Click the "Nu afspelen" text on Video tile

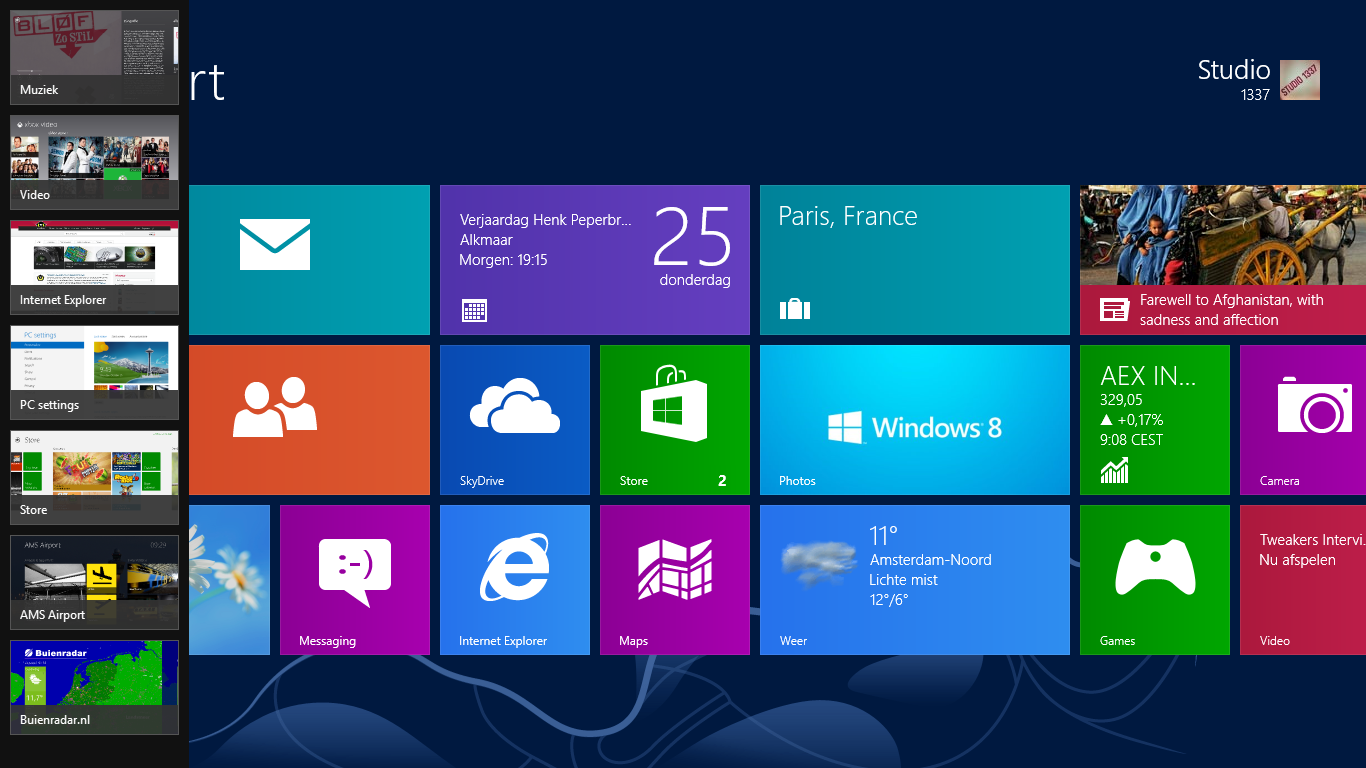(x=1298, y=560)
